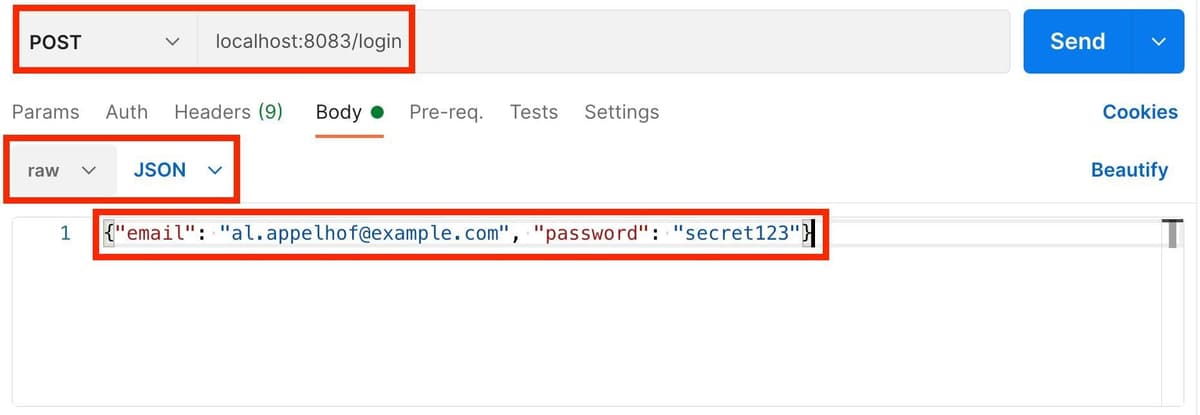Open the JSON format dropdown
This screenshot has width=1200, height=415.
pos(176,170)
